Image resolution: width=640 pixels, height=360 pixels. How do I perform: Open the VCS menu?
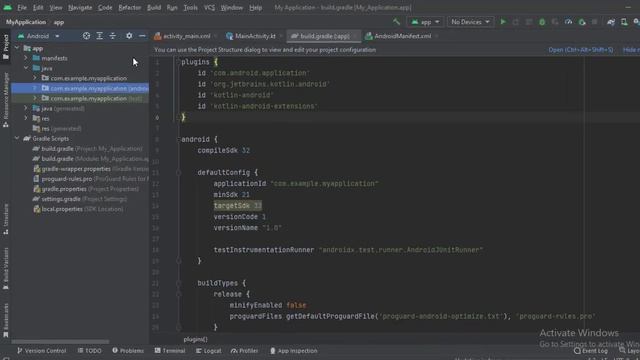(209, 7)
